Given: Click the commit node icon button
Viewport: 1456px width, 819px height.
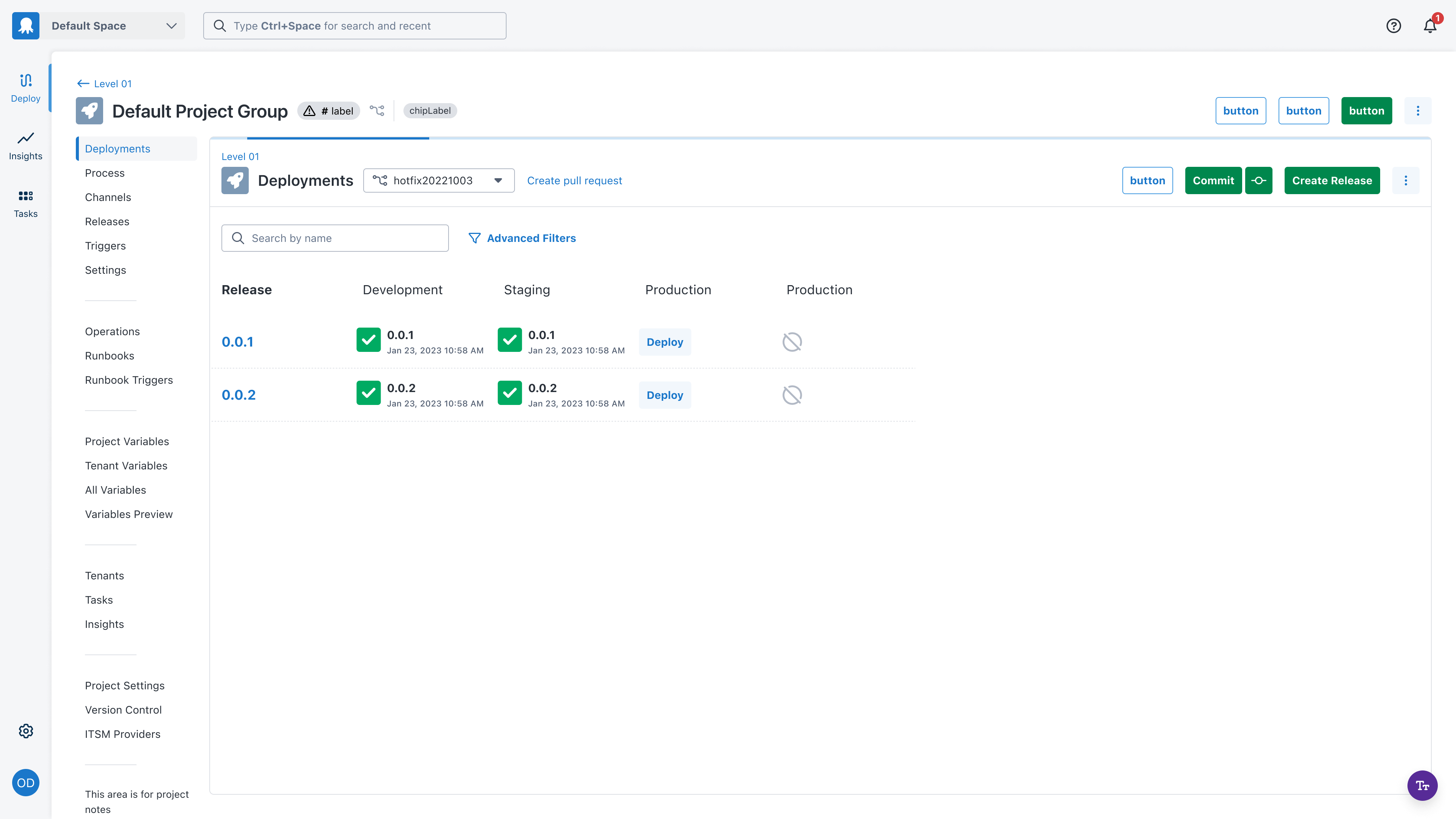Looking at the screenshot, I should pyautogui.click(x=1258, y=180).
